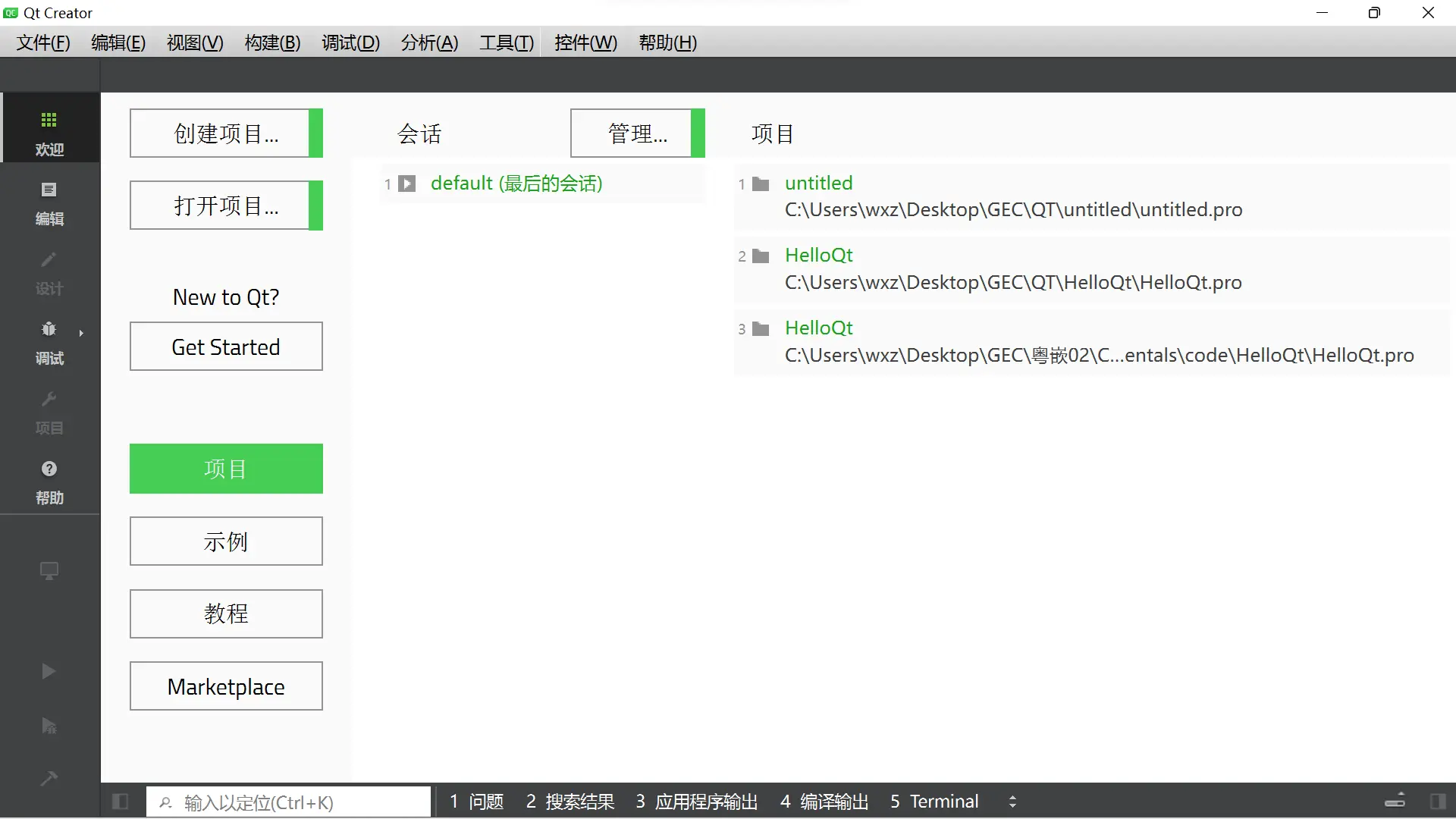This screenshot has height=819, width=1456.
Task: Show the 2 搜索结果 pane
Action: pyautogui.click(x=570, y=802)
